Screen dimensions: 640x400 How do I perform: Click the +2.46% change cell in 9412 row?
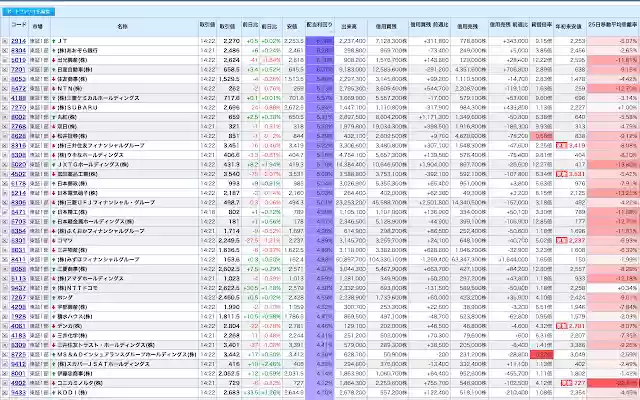(x=271, y=364)
